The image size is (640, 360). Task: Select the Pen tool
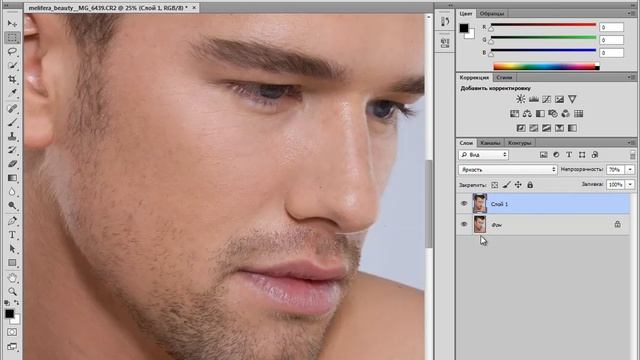(x=12, y=221)
